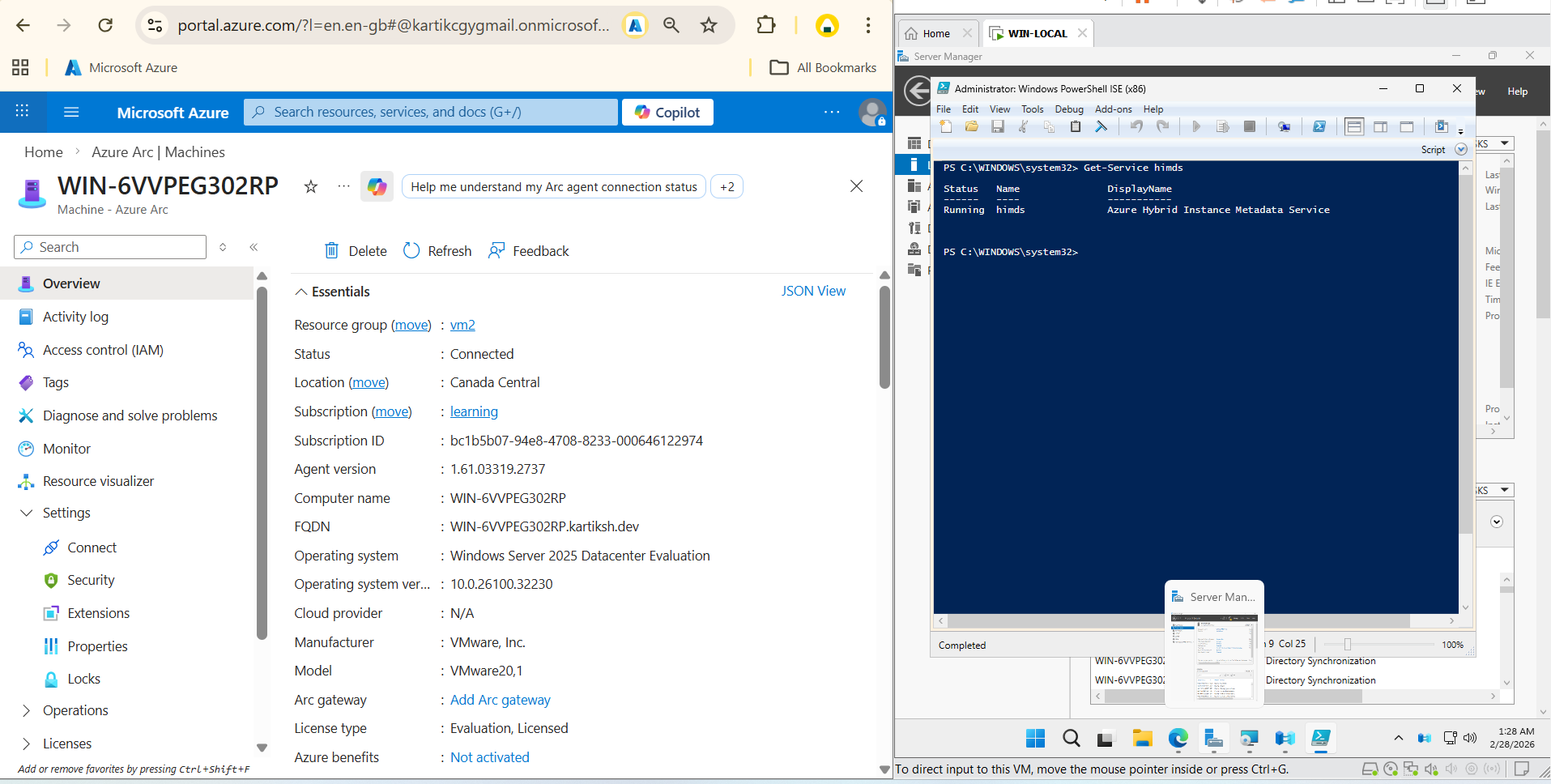1551x784 pixels.
Task: Open File menu in PowerShell ISE
Action: click(944, 109)
